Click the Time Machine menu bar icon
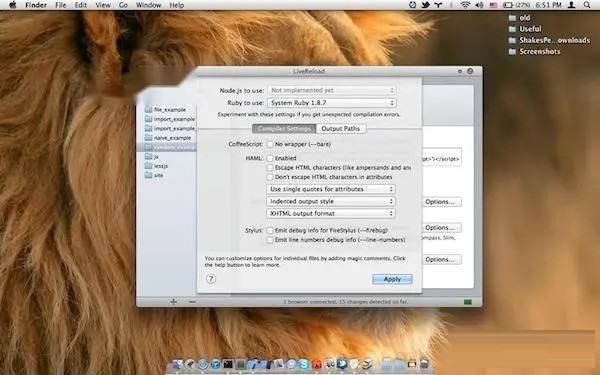 pos(412,5)
